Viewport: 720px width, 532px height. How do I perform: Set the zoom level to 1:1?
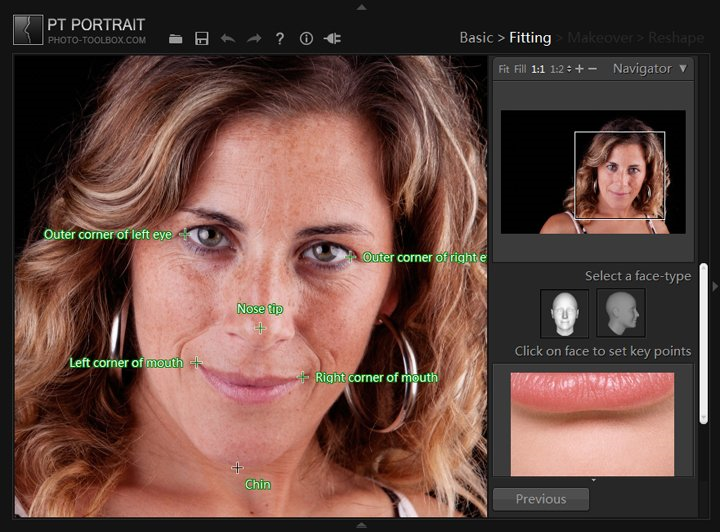pos(538,70)
